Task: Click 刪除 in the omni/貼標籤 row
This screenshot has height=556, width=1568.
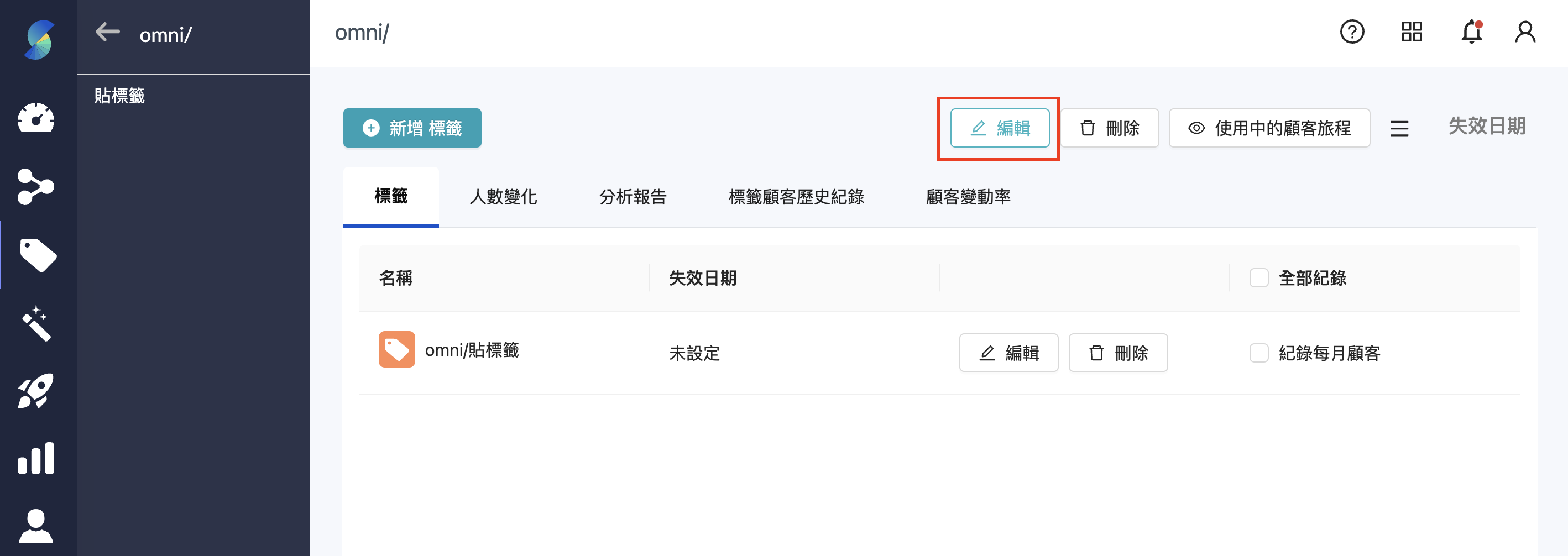Action: pyautogui.click(x=1117, y=353)
